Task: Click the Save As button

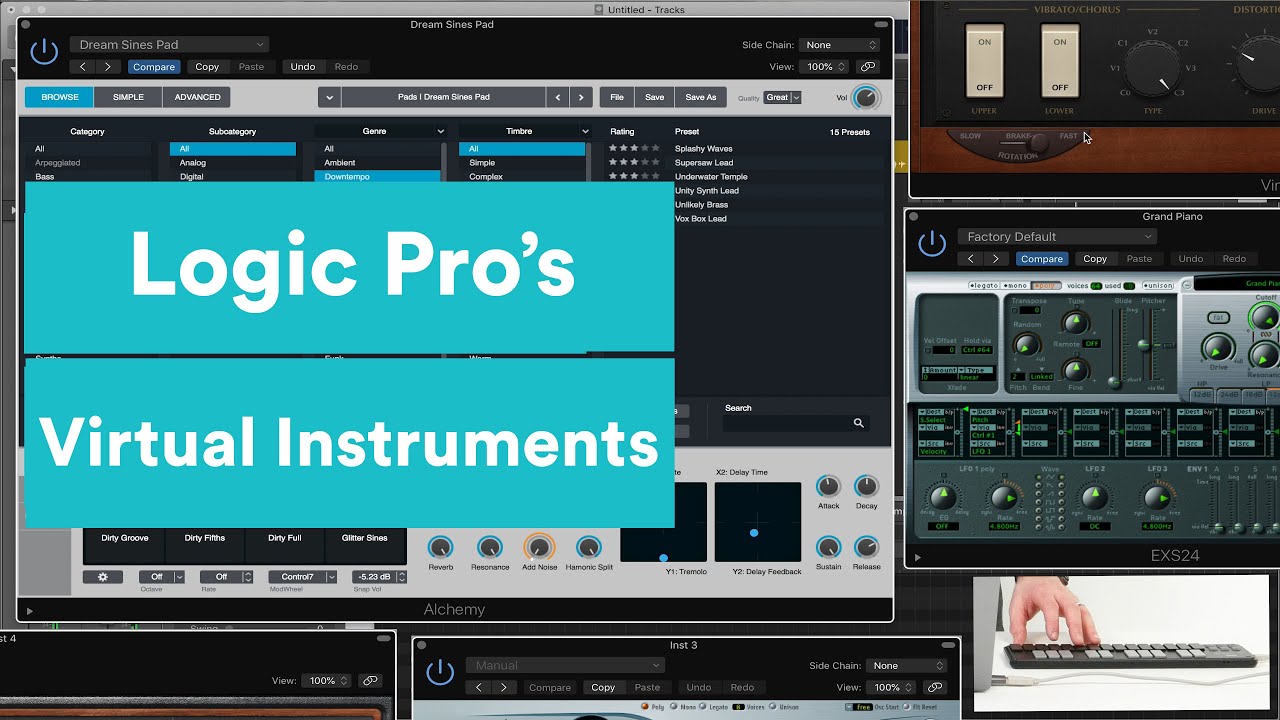Action: [x=700, y=97]
